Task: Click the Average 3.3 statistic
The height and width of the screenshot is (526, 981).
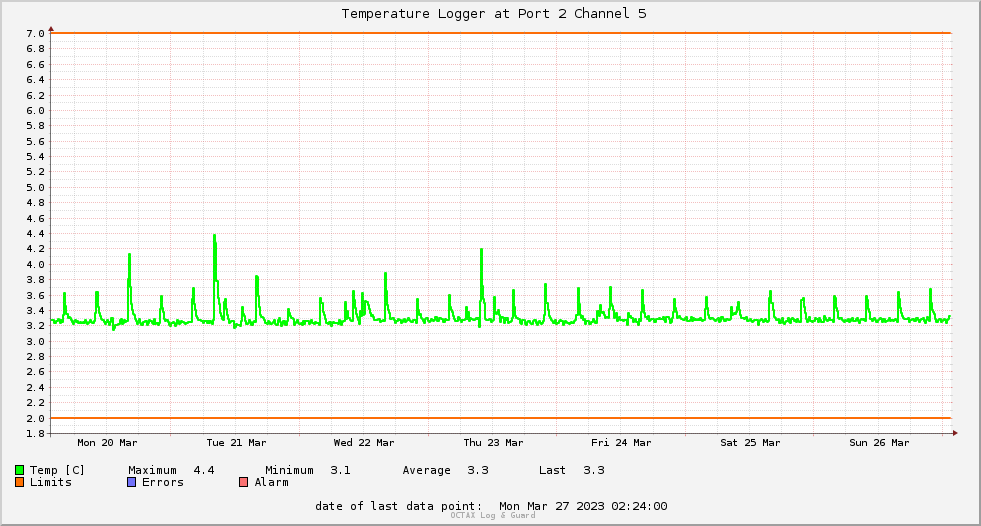Action: pos(445,470)
